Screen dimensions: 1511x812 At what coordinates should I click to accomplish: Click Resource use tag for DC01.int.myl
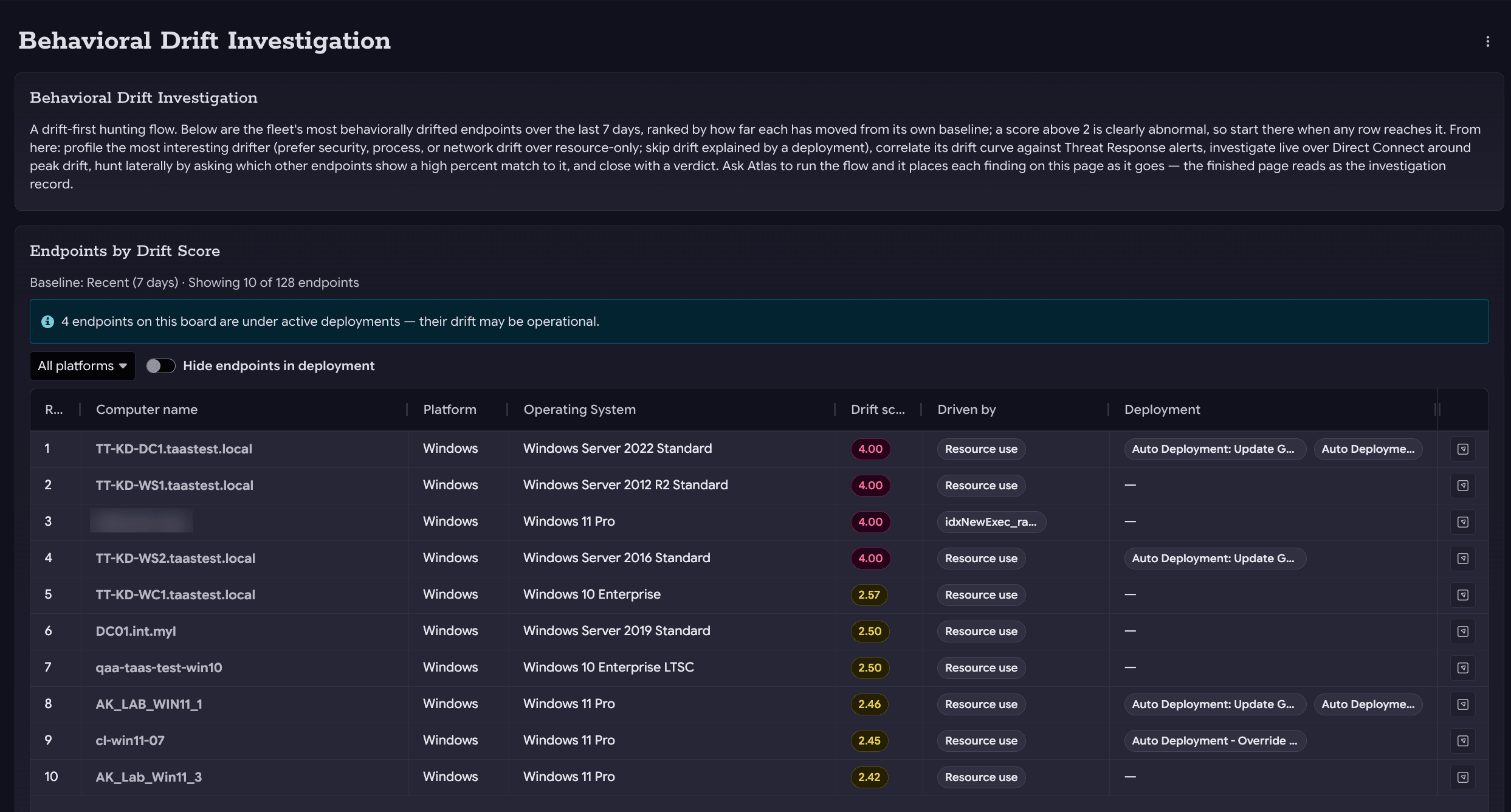pyautogui.click(x=981, y=631)
